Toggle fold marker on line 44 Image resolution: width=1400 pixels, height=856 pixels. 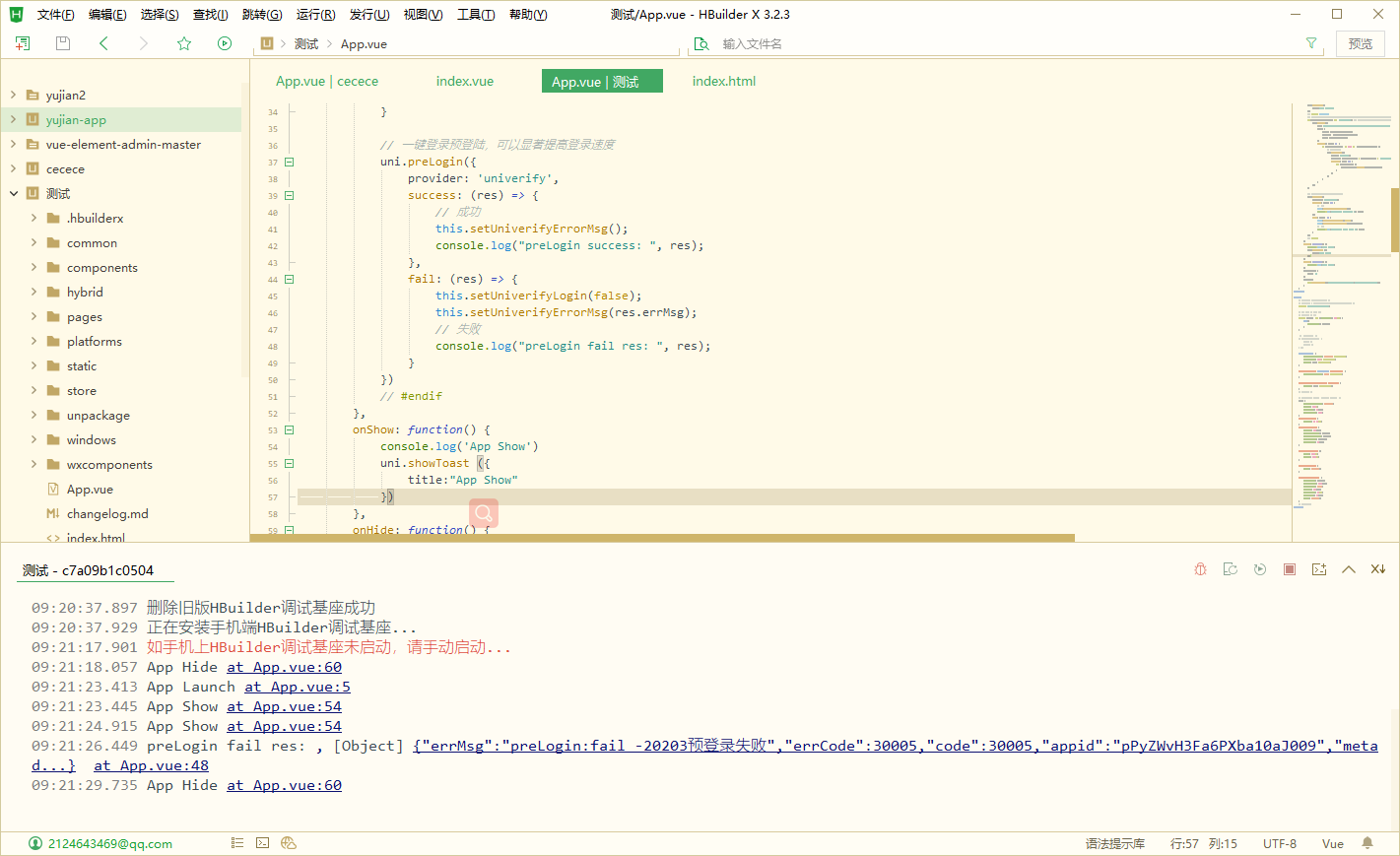289,280
